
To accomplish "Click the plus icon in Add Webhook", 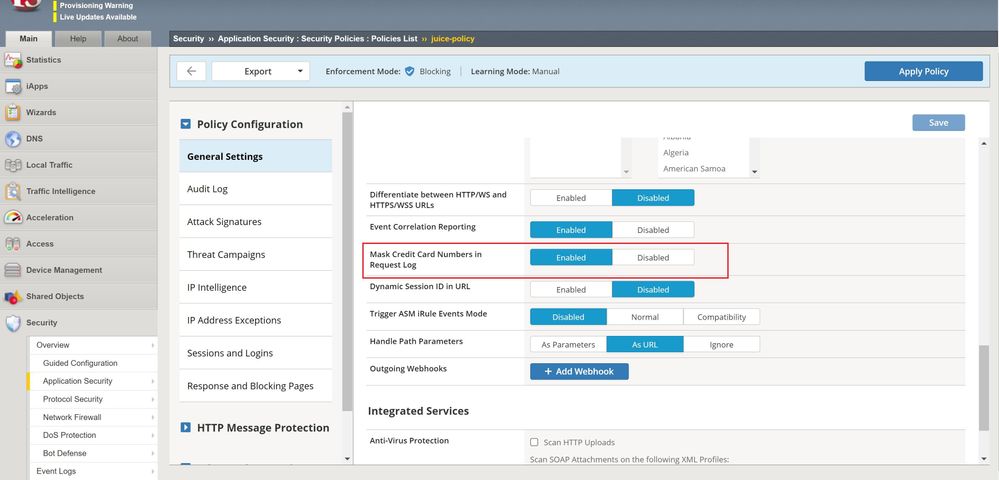I will point(548,372).
